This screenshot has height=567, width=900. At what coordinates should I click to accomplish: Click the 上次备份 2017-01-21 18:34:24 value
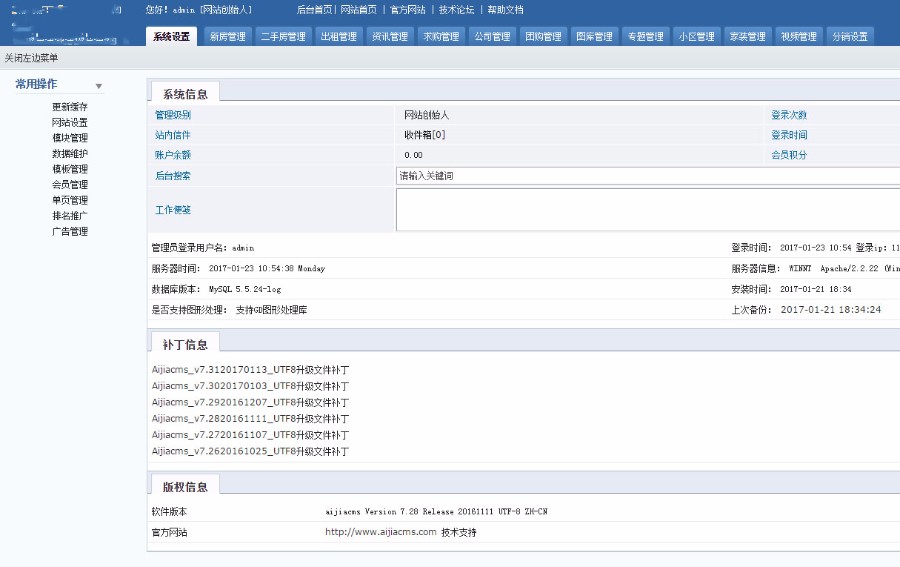click(x=831, y=309)
